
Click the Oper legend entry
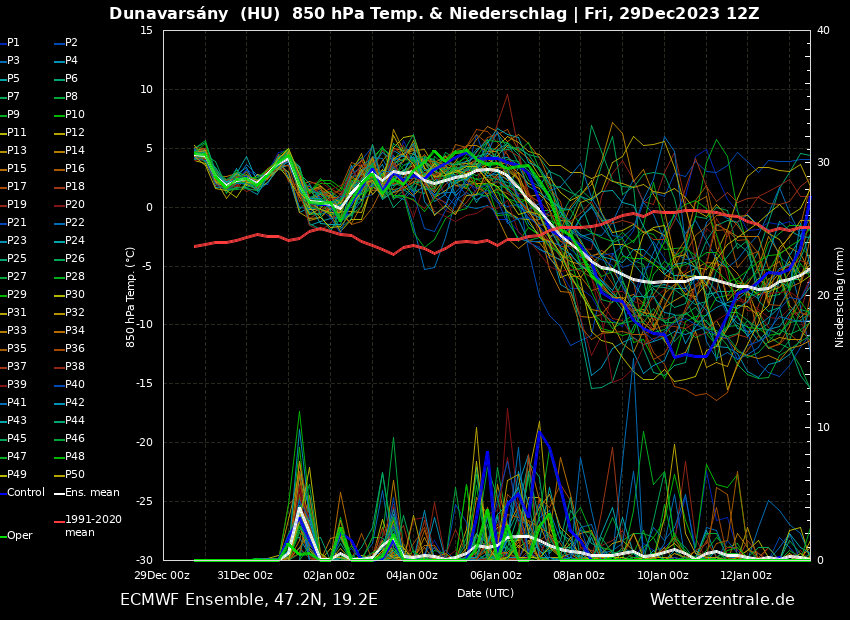click(20, 536)
